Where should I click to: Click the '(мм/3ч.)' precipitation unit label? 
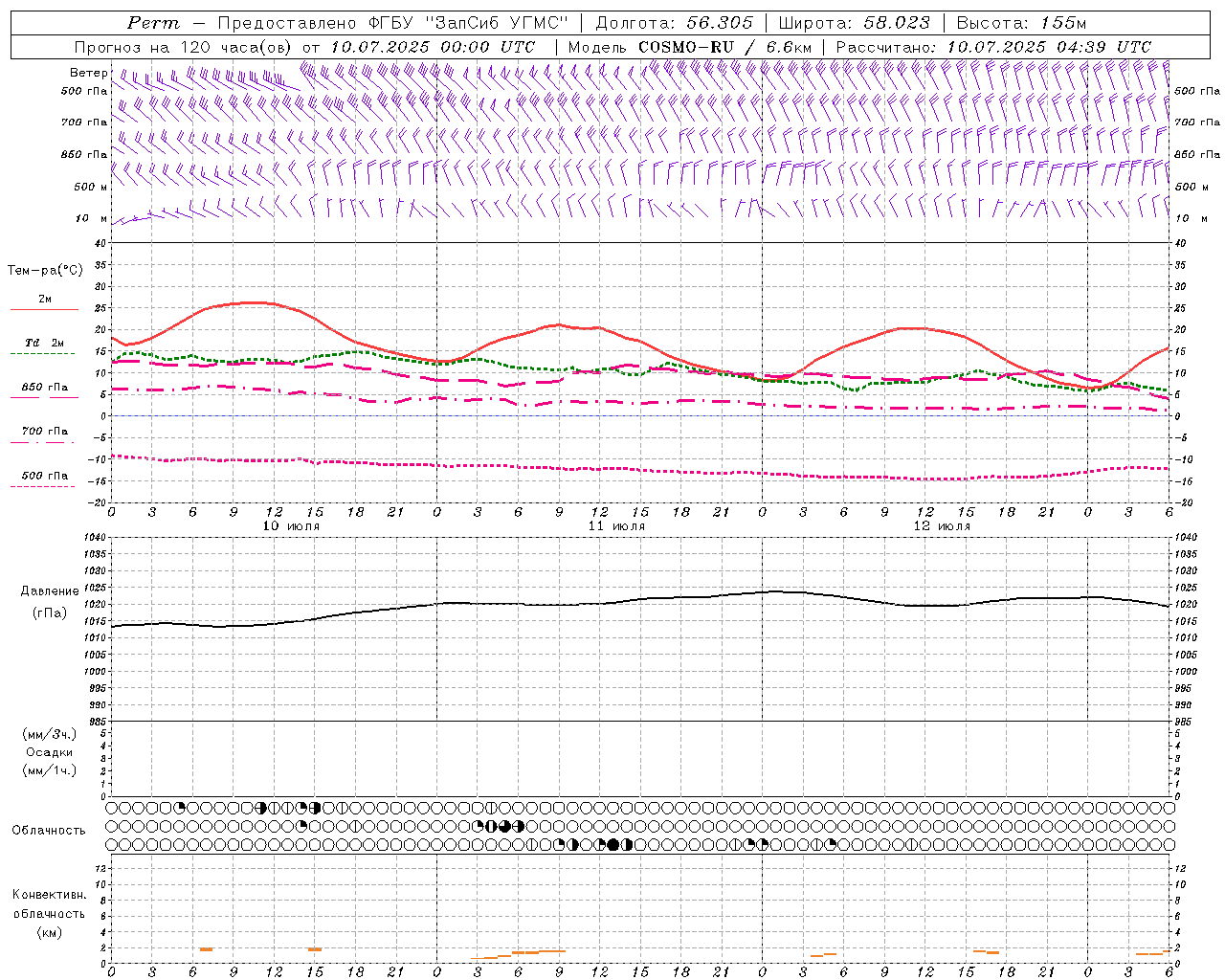(50, 734)
